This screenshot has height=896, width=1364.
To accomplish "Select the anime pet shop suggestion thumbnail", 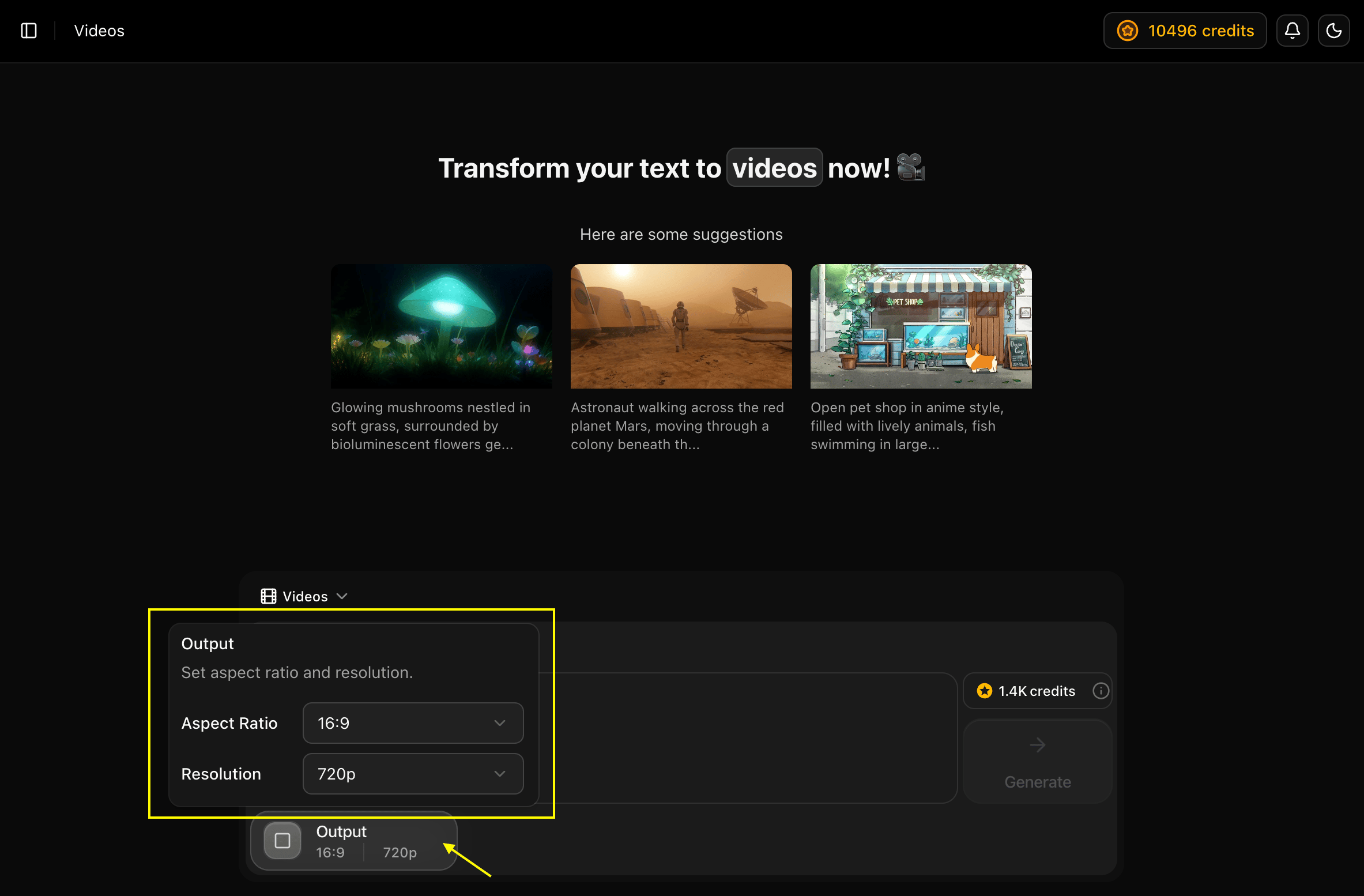I will pyautogui.click(x=921, y=326).
